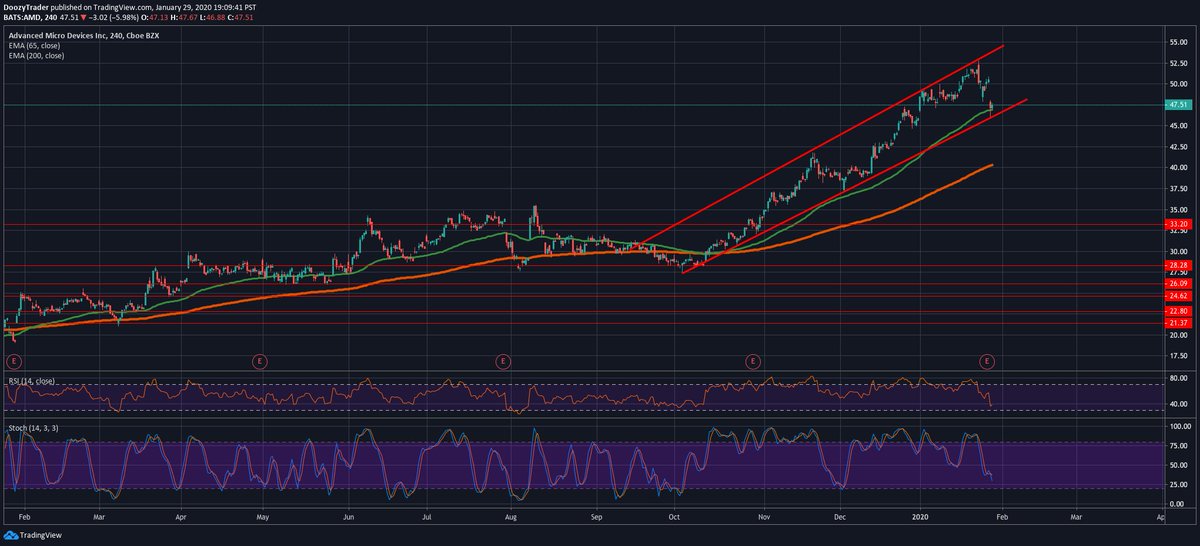Viewport: 1200px width, 546px height.
Task: Click the RSI (14, close) pane label
Action: pyautogui.click(x=30, y=381)
